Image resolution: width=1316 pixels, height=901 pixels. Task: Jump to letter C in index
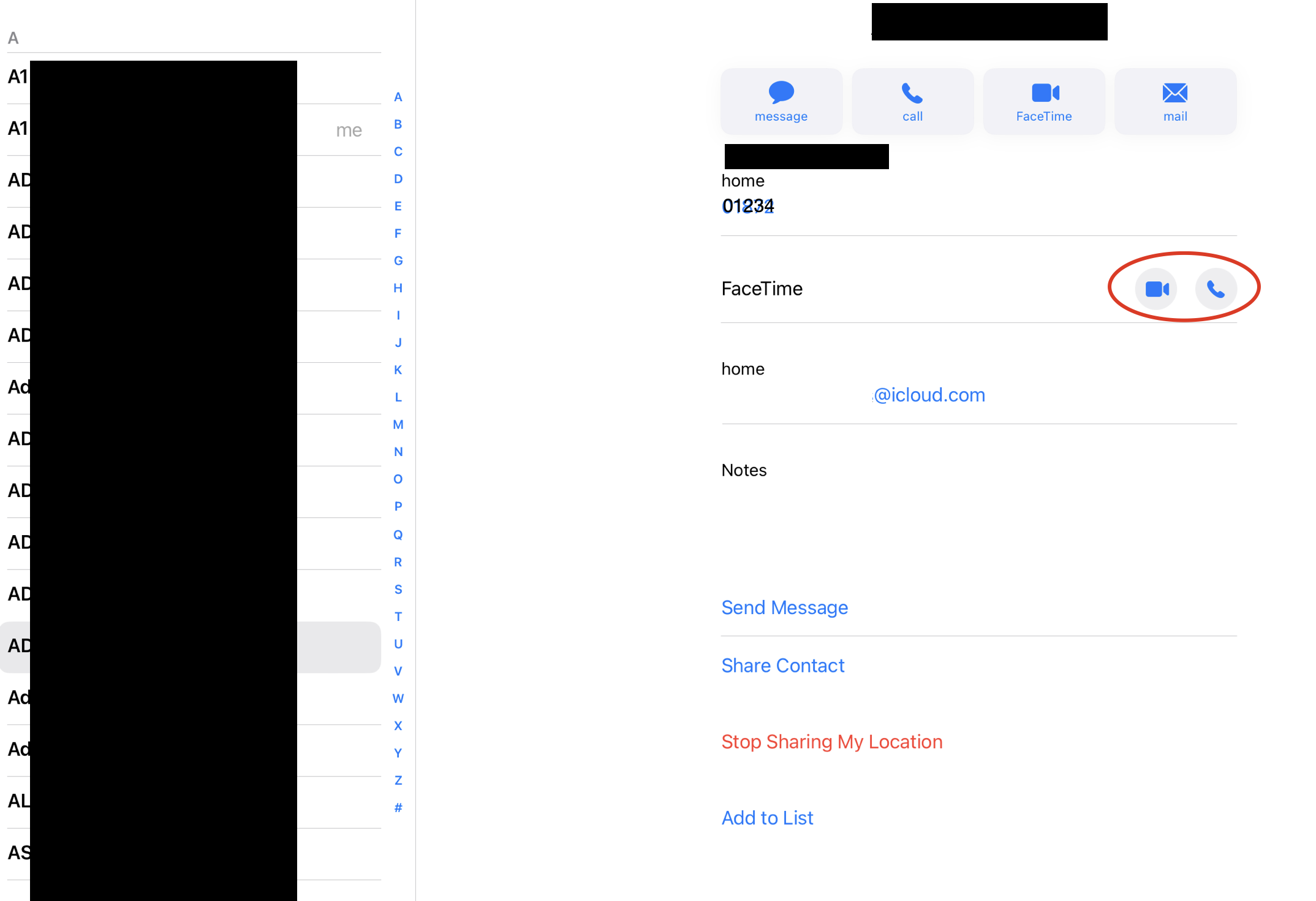pyautogui.click(x=398, y=151)
